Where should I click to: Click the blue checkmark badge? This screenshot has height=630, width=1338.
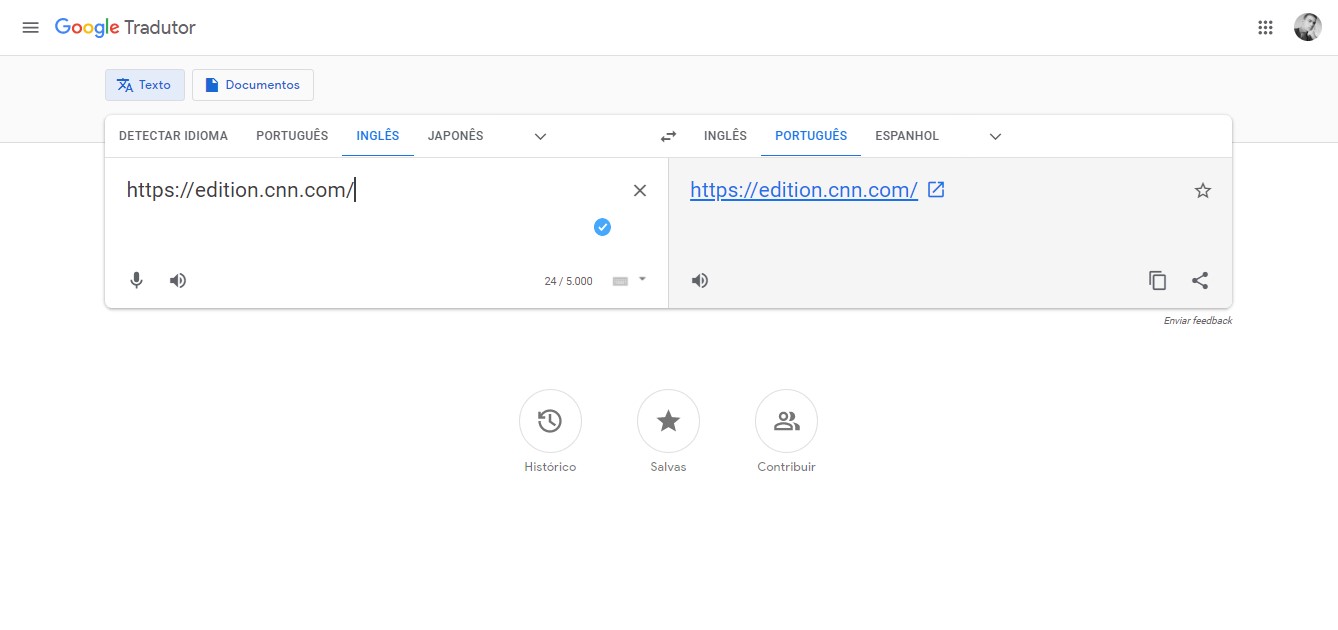pyautogui.click(x=602, y=227)
